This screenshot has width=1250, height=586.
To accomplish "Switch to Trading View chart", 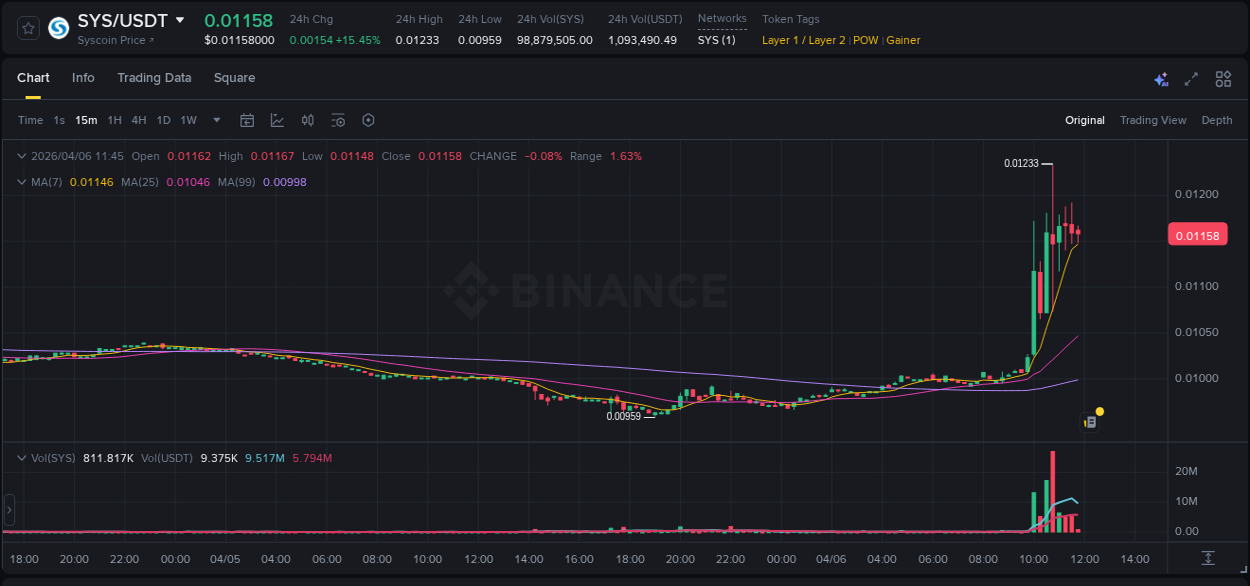I will pyautogui.click(x=1153, y=120).
